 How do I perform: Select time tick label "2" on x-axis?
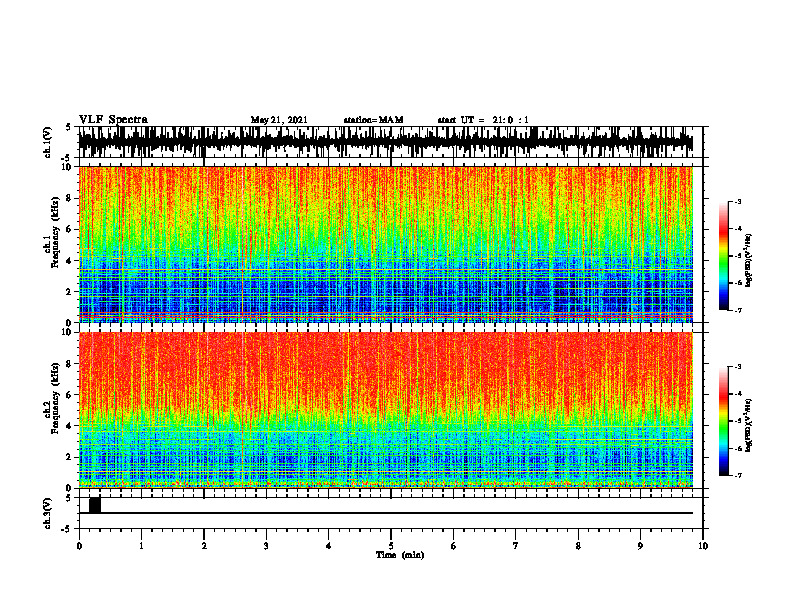(x=204, y=546)
